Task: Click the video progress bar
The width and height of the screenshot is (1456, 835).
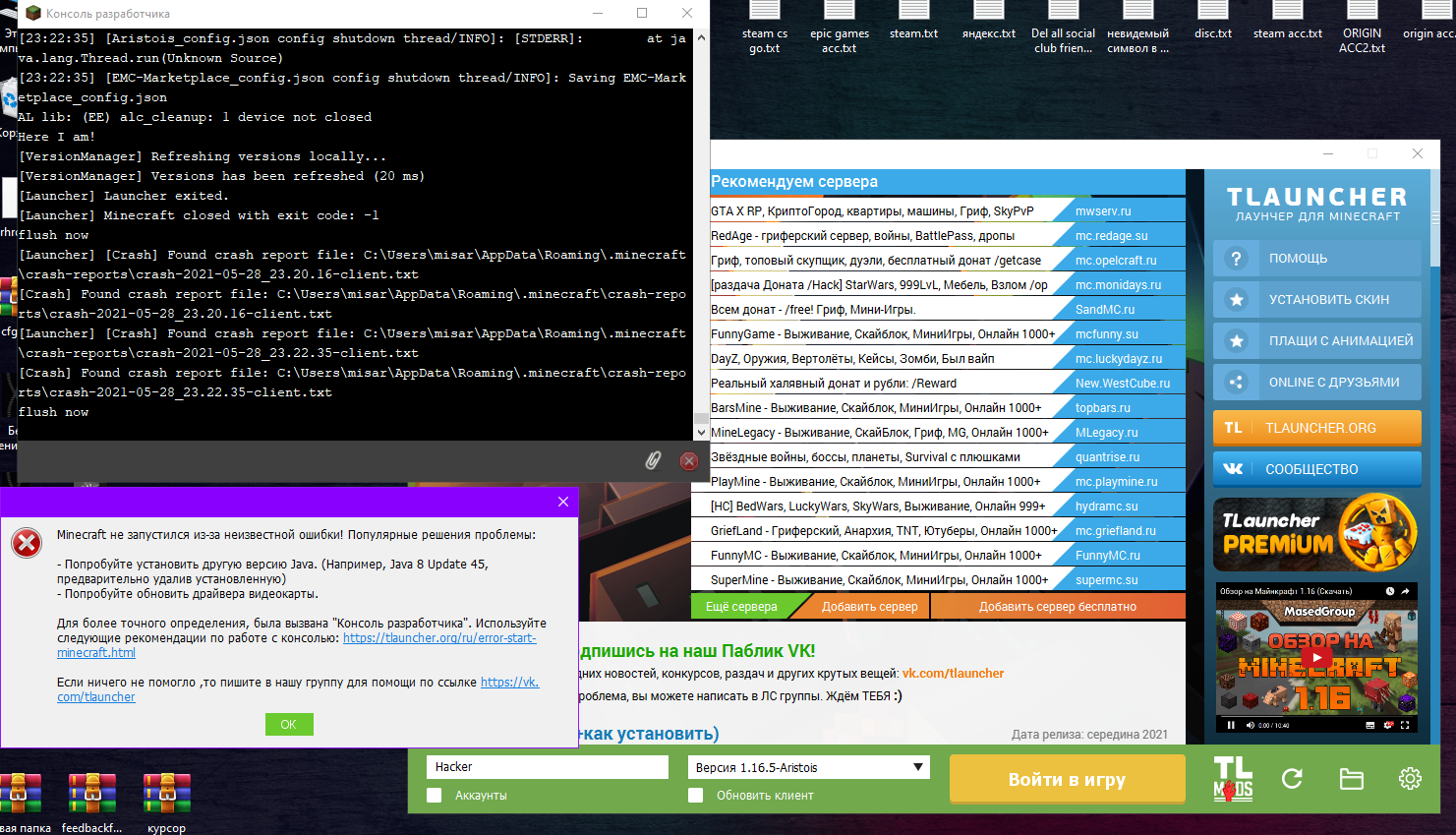Action: [1316, 715]
